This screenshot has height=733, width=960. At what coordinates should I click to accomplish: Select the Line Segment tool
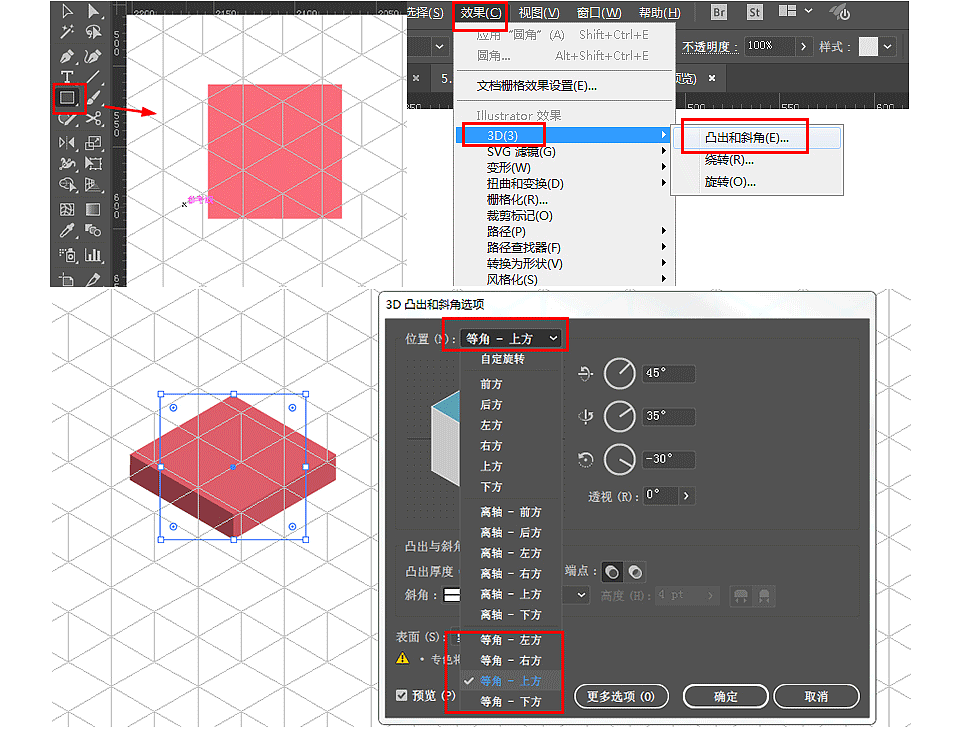(x=93, y=77)
